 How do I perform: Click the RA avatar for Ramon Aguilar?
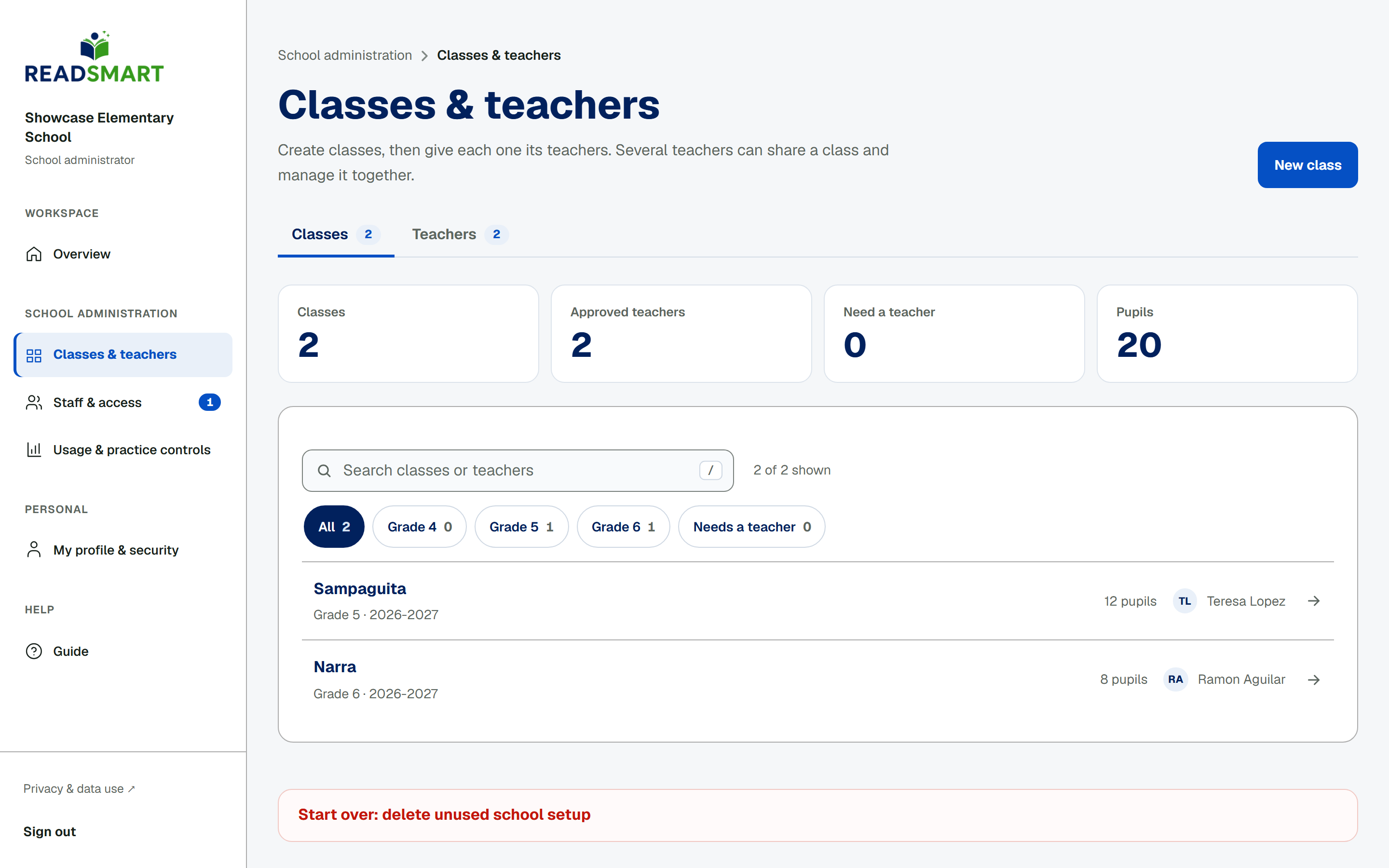tap(1175, 679)
